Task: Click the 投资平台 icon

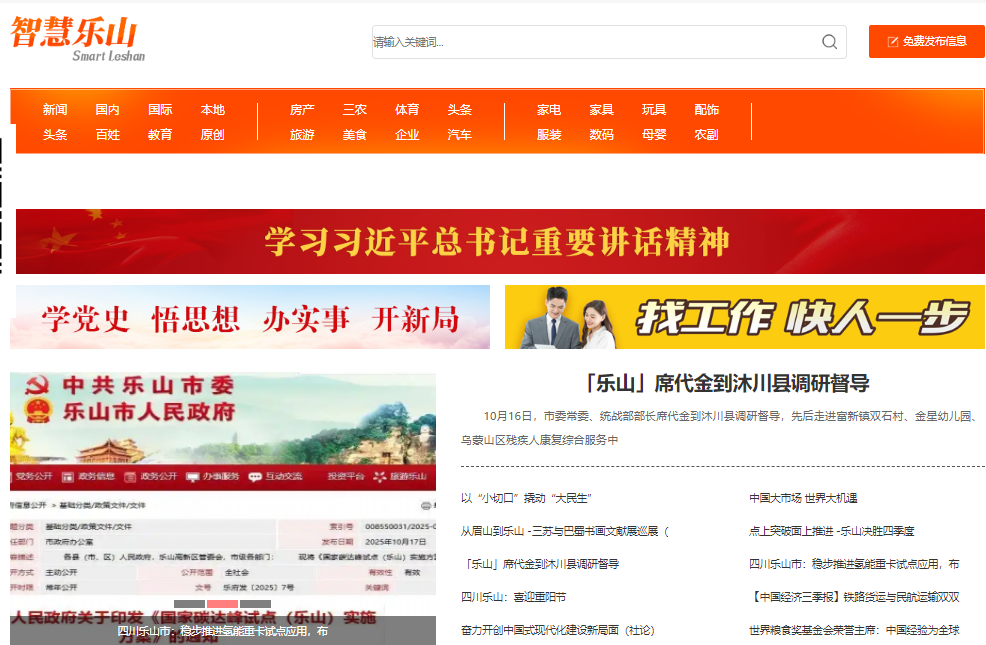Action: pyautogui.click(x=346, y=477)
